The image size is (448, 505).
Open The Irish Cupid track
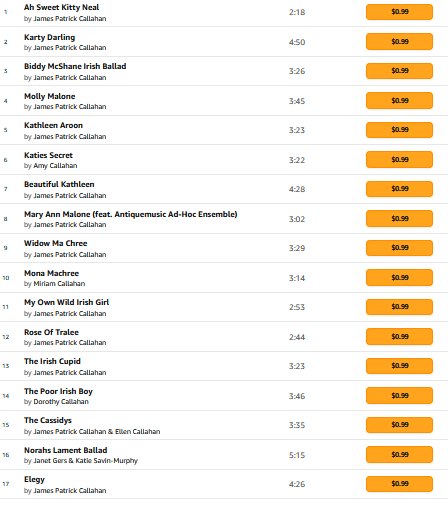[x=52, y=361]
